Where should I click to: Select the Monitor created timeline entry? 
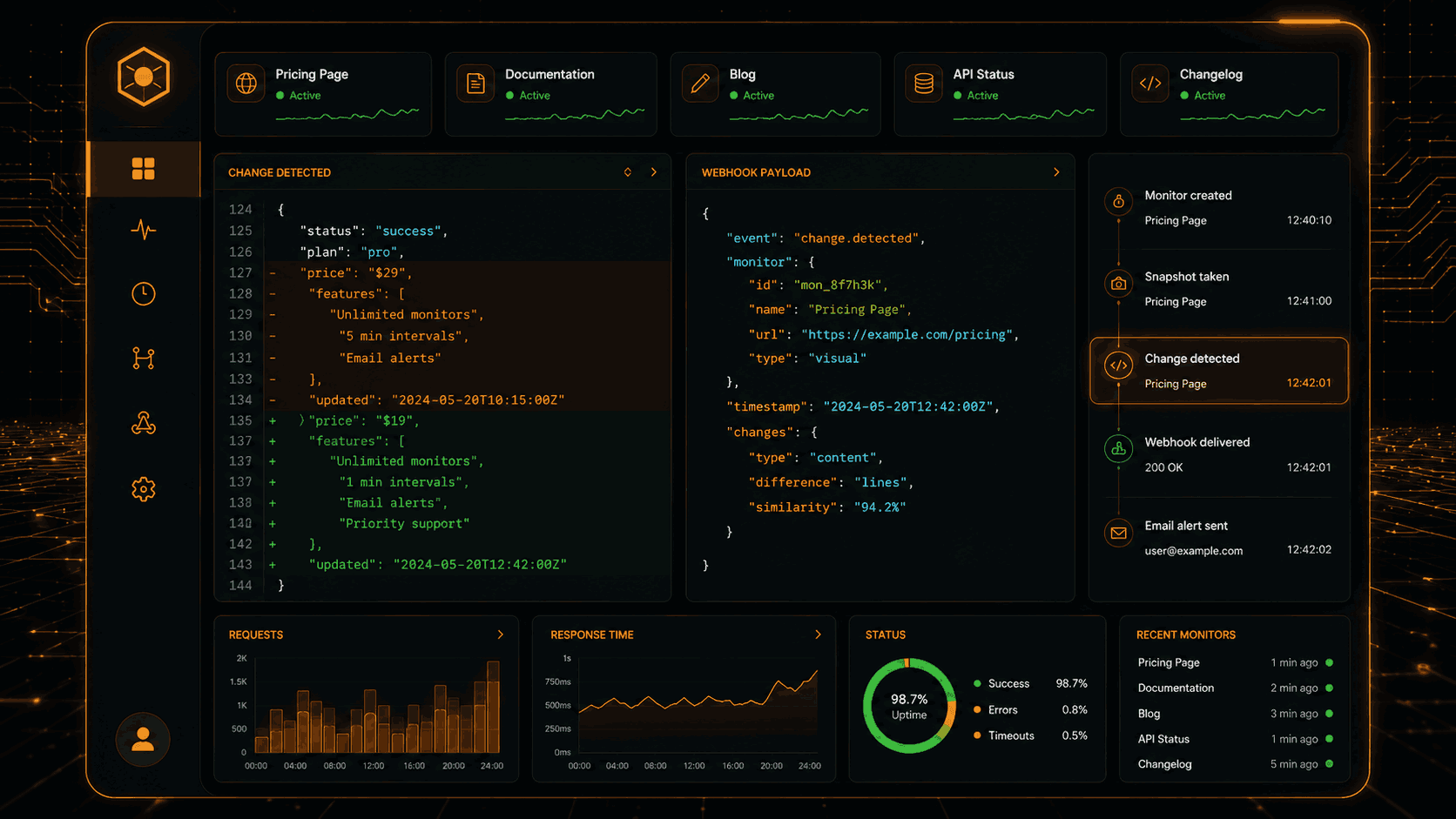pos(1219,208)
